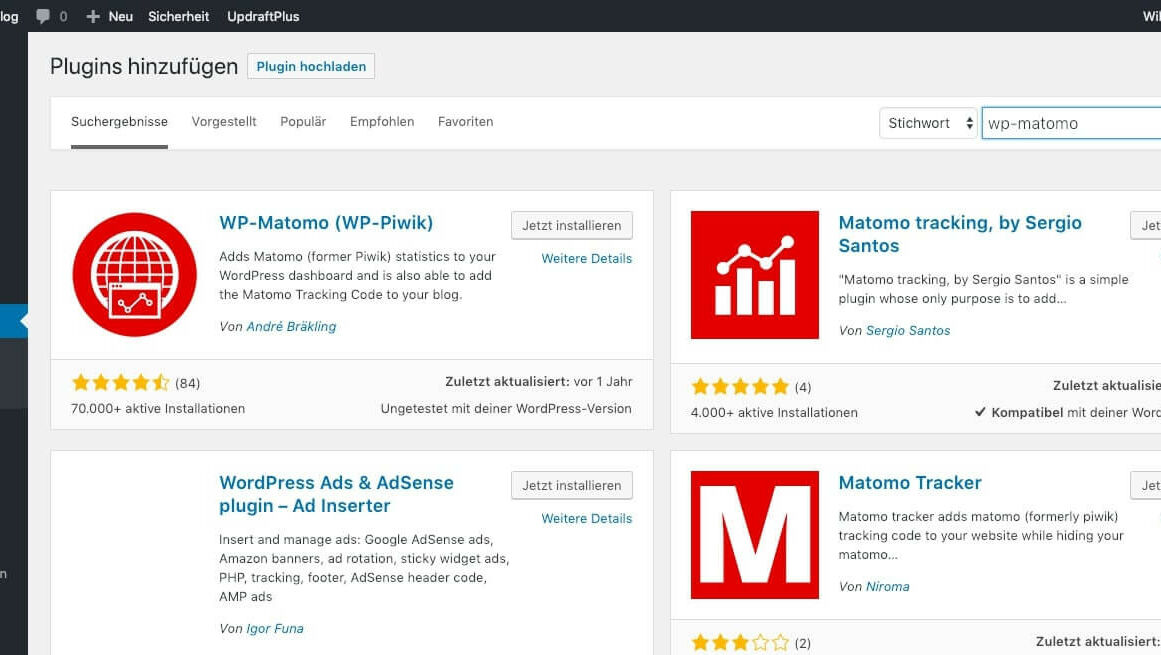Open the WordPress Ads & AdSense plugin title

336,494
